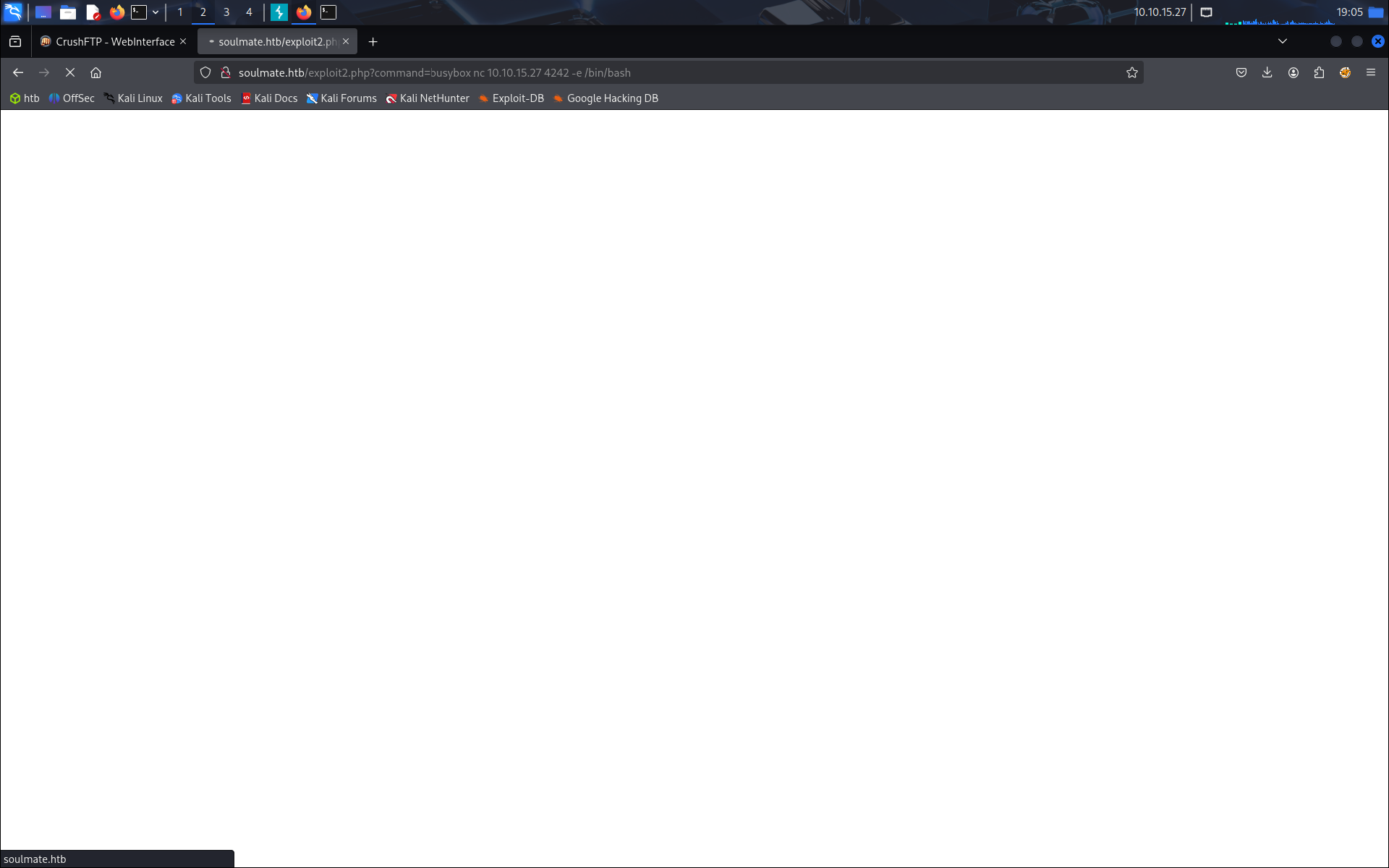The image size is (1389, 868).
Task: Open the Downloads panel
Action: tap(1267, 72)
